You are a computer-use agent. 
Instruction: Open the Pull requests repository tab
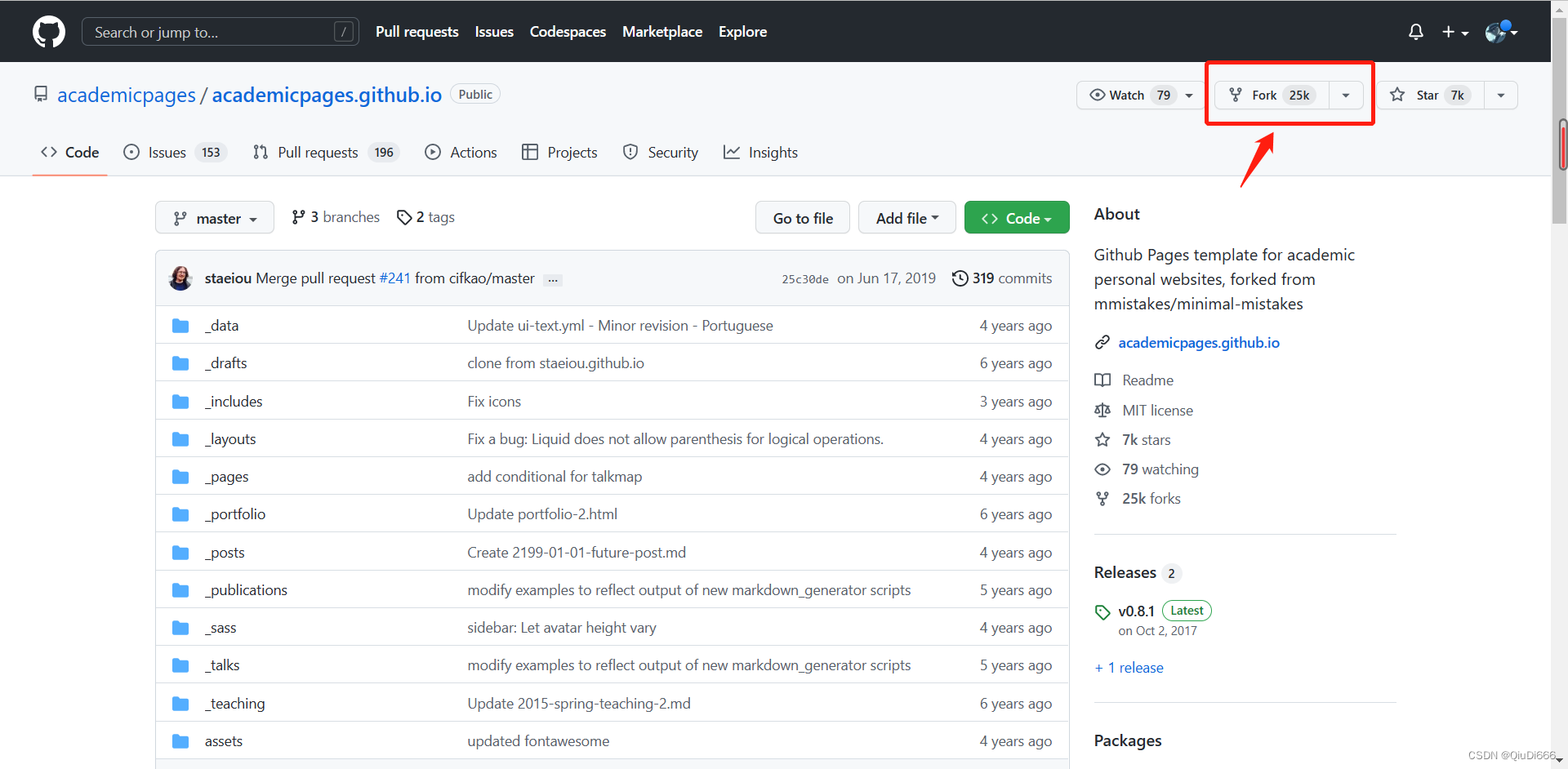tap(325, 153)
